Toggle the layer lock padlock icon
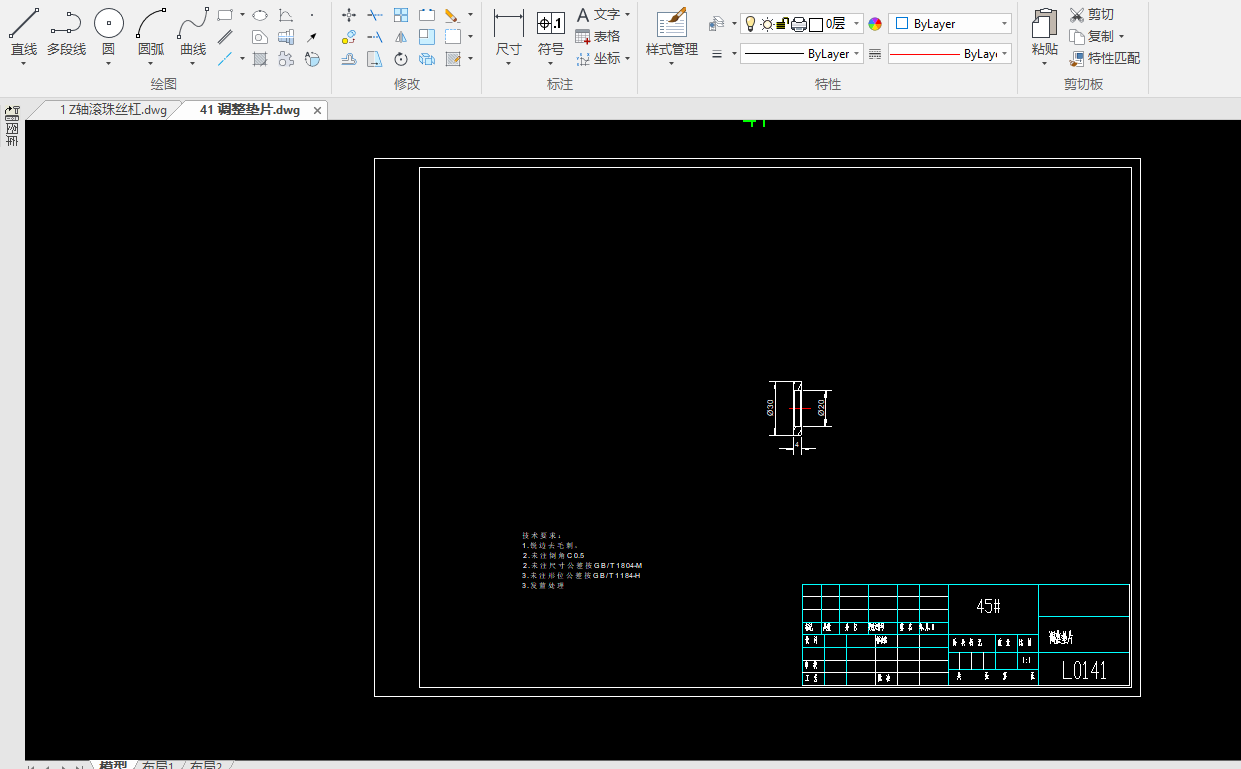The height and width of the screenshot is (769, 1241). point(783,24)
